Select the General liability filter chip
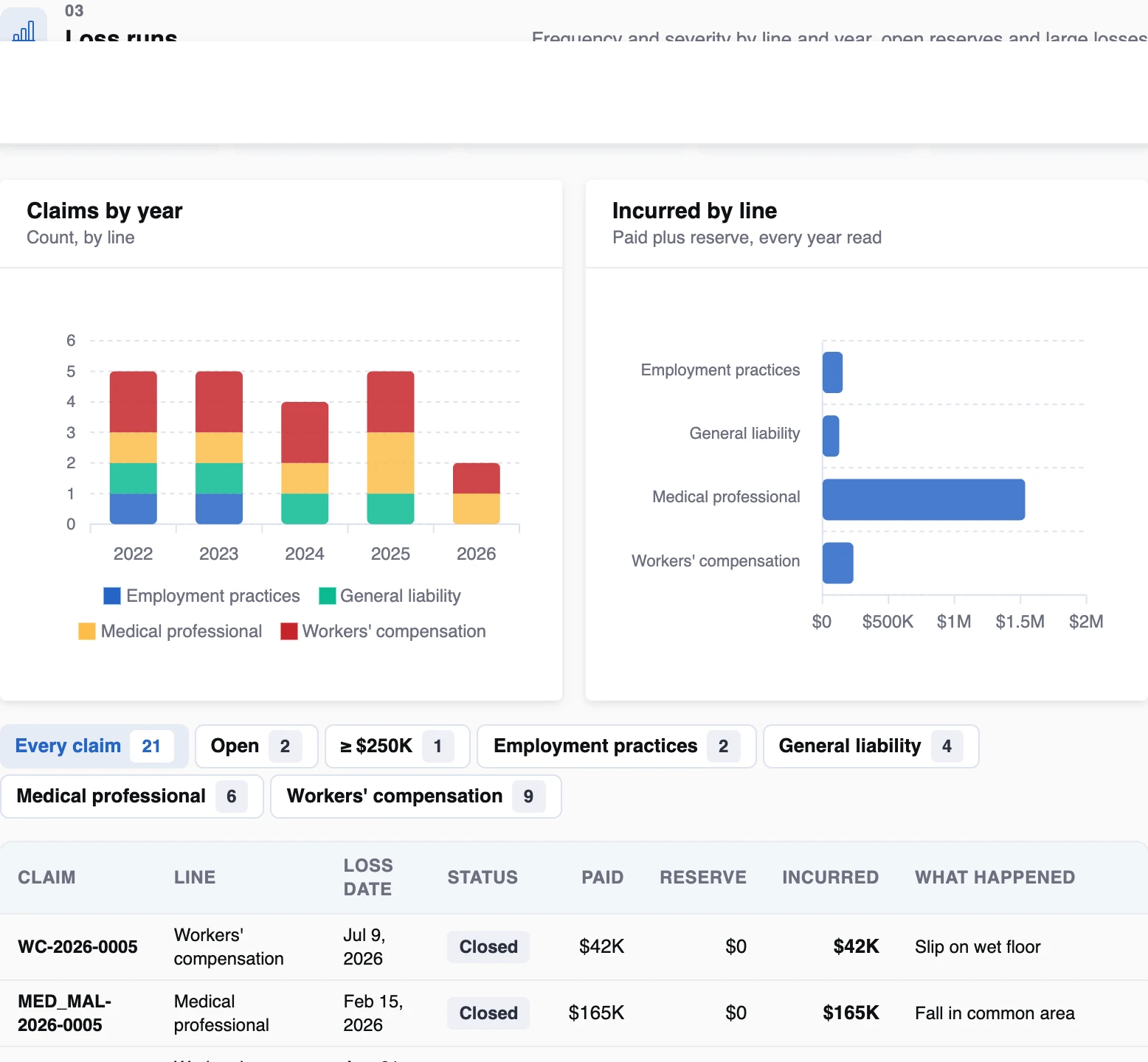The height and width of the screenshot is (1062, 1148). click(x=871, y=746)
